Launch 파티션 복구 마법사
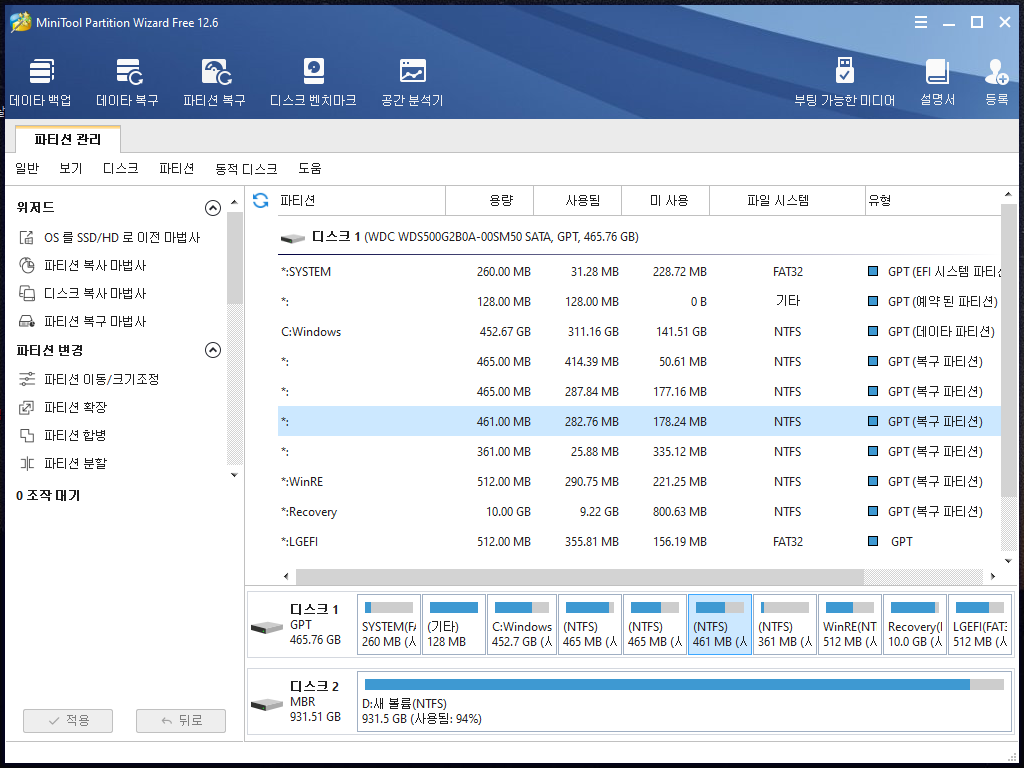 [x=83, y=322]
